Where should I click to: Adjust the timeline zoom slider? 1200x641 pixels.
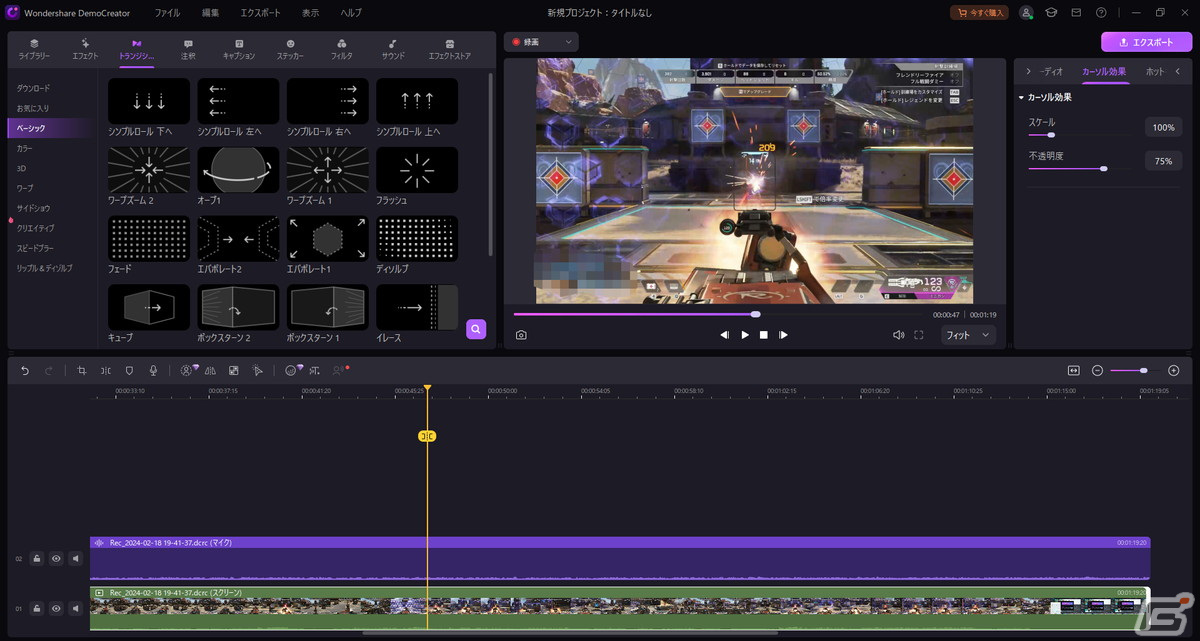tap(1135, 370)
